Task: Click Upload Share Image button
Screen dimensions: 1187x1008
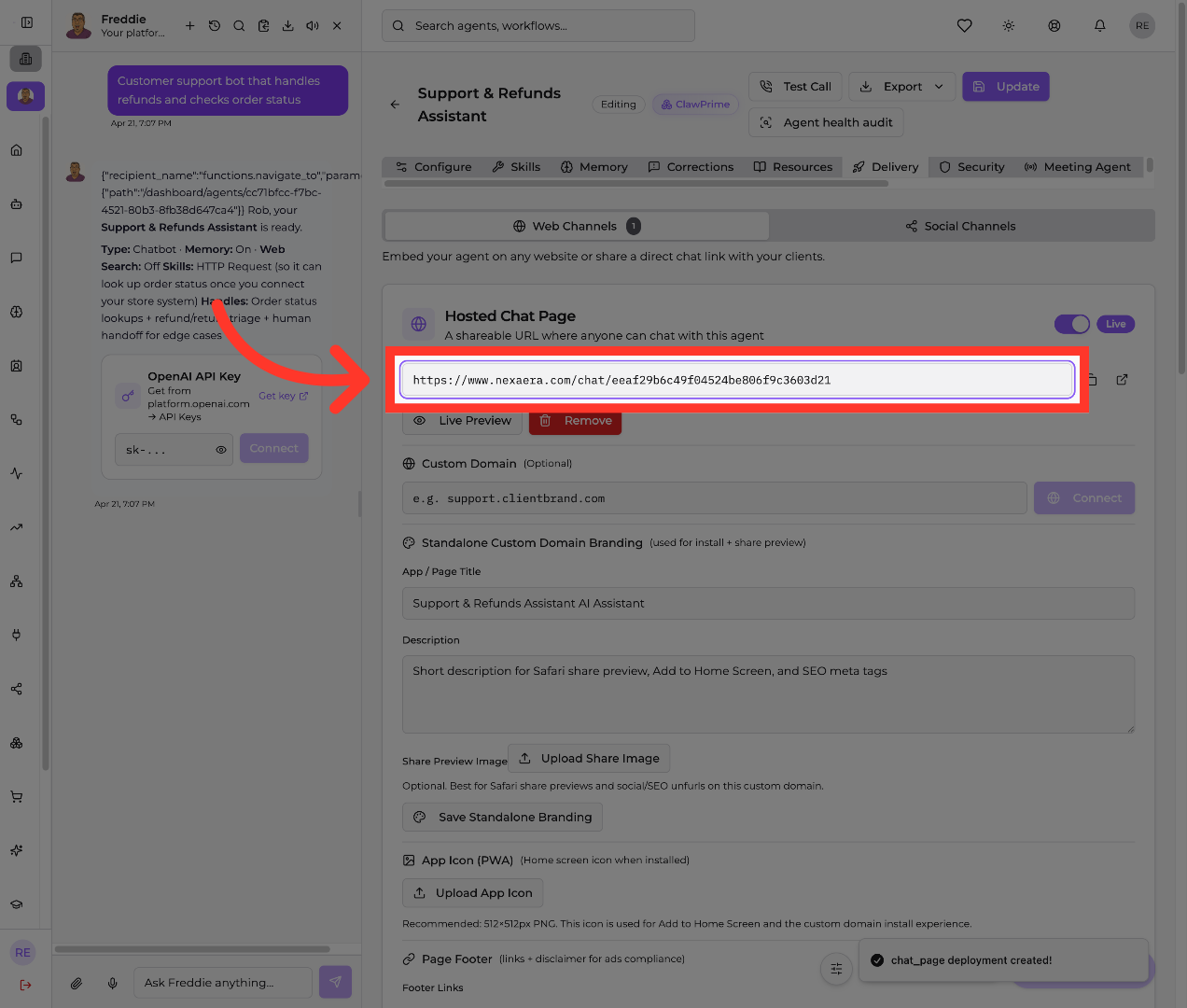Action: tap(589, 758)
